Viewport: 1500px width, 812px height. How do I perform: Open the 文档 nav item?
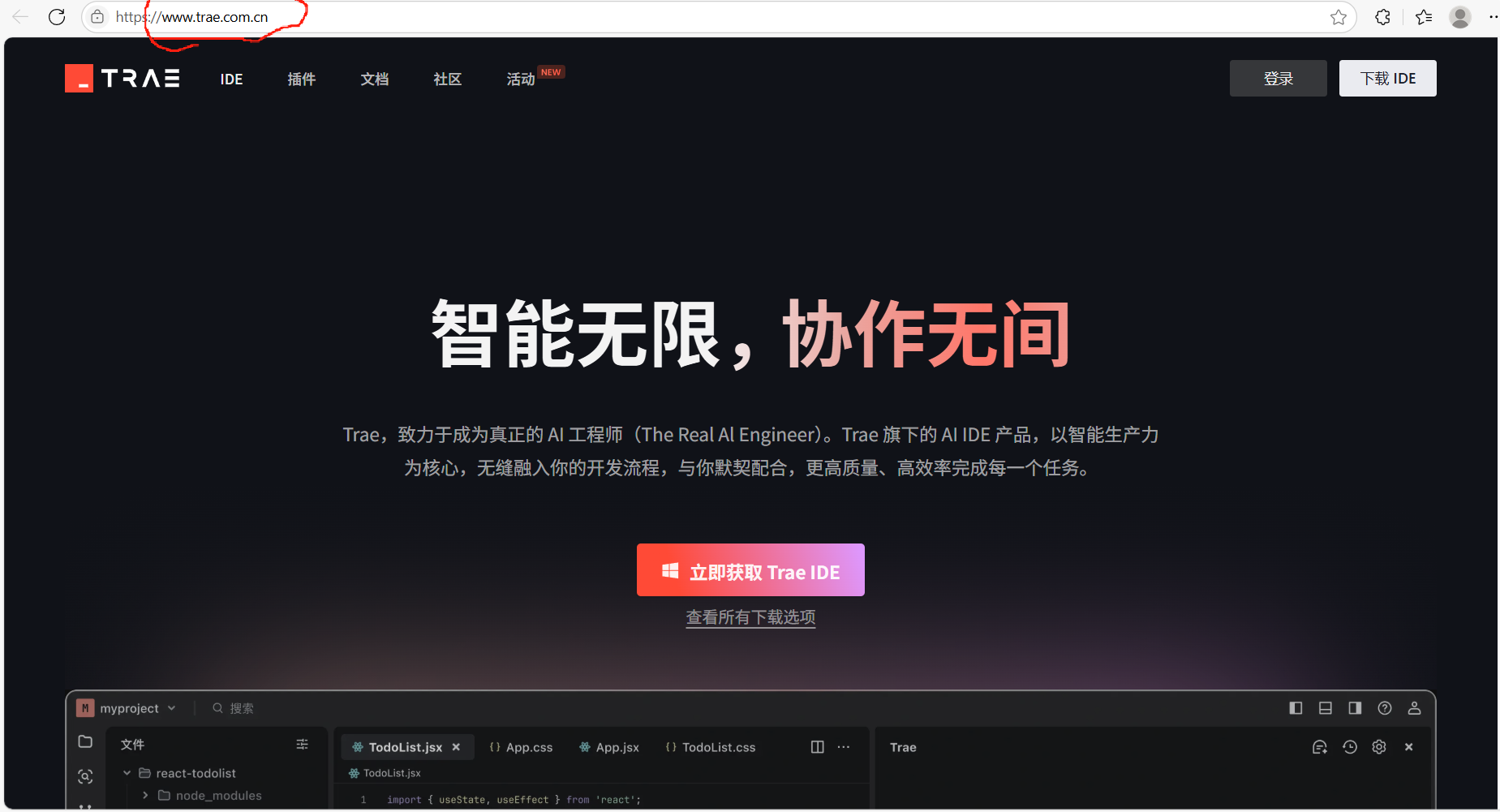(375, 79)
